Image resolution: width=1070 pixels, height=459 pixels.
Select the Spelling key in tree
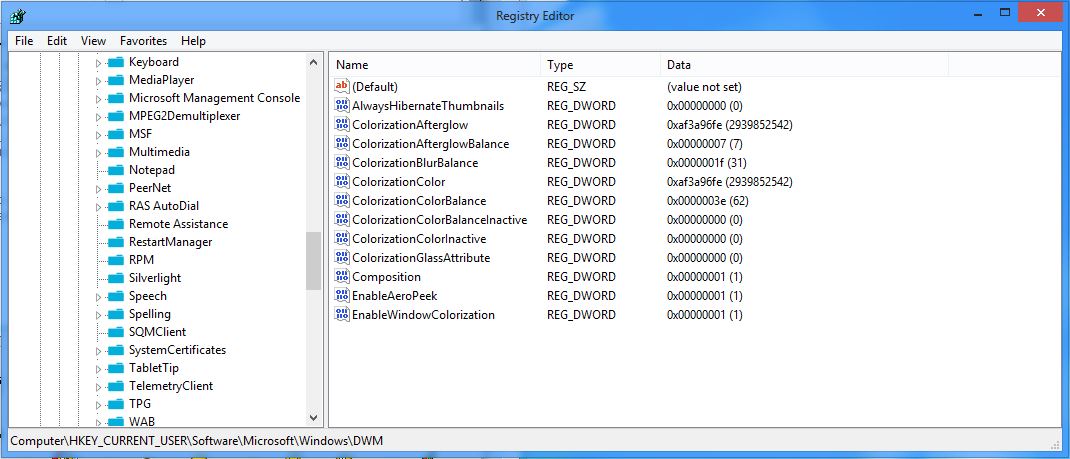point(149,314)
